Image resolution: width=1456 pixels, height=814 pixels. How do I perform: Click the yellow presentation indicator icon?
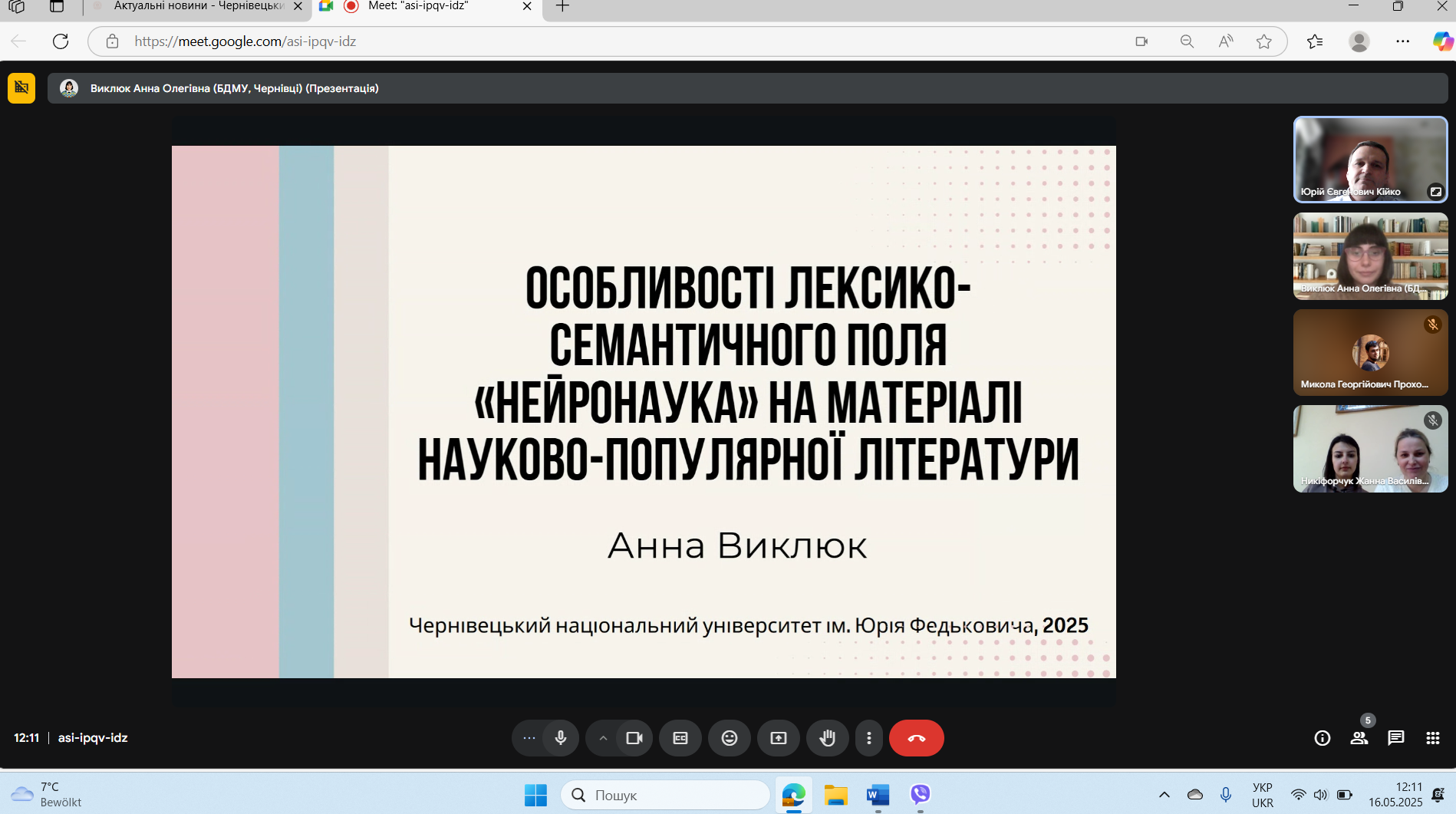tap(21, 88)
